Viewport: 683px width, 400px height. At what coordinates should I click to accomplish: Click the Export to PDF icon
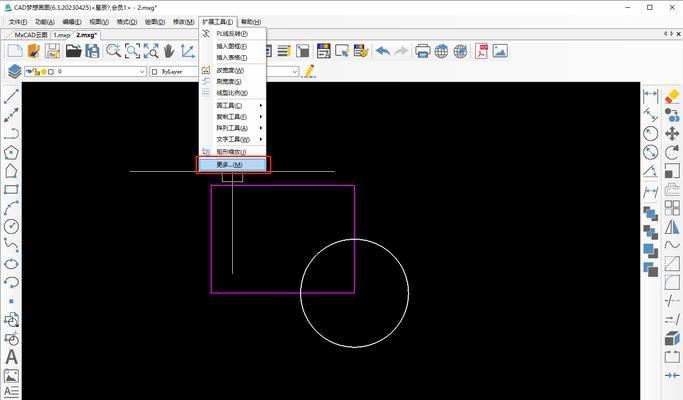[x=481, y=51]
